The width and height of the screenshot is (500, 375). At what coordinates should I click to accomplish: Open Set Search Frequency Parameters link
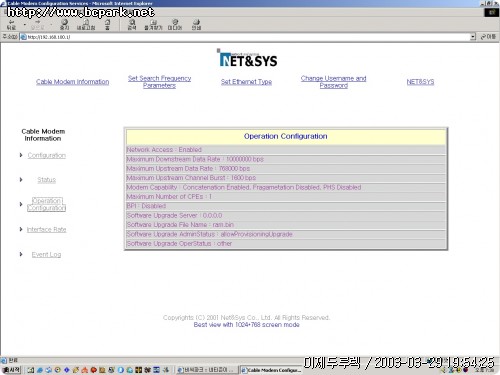pos(159,82)
